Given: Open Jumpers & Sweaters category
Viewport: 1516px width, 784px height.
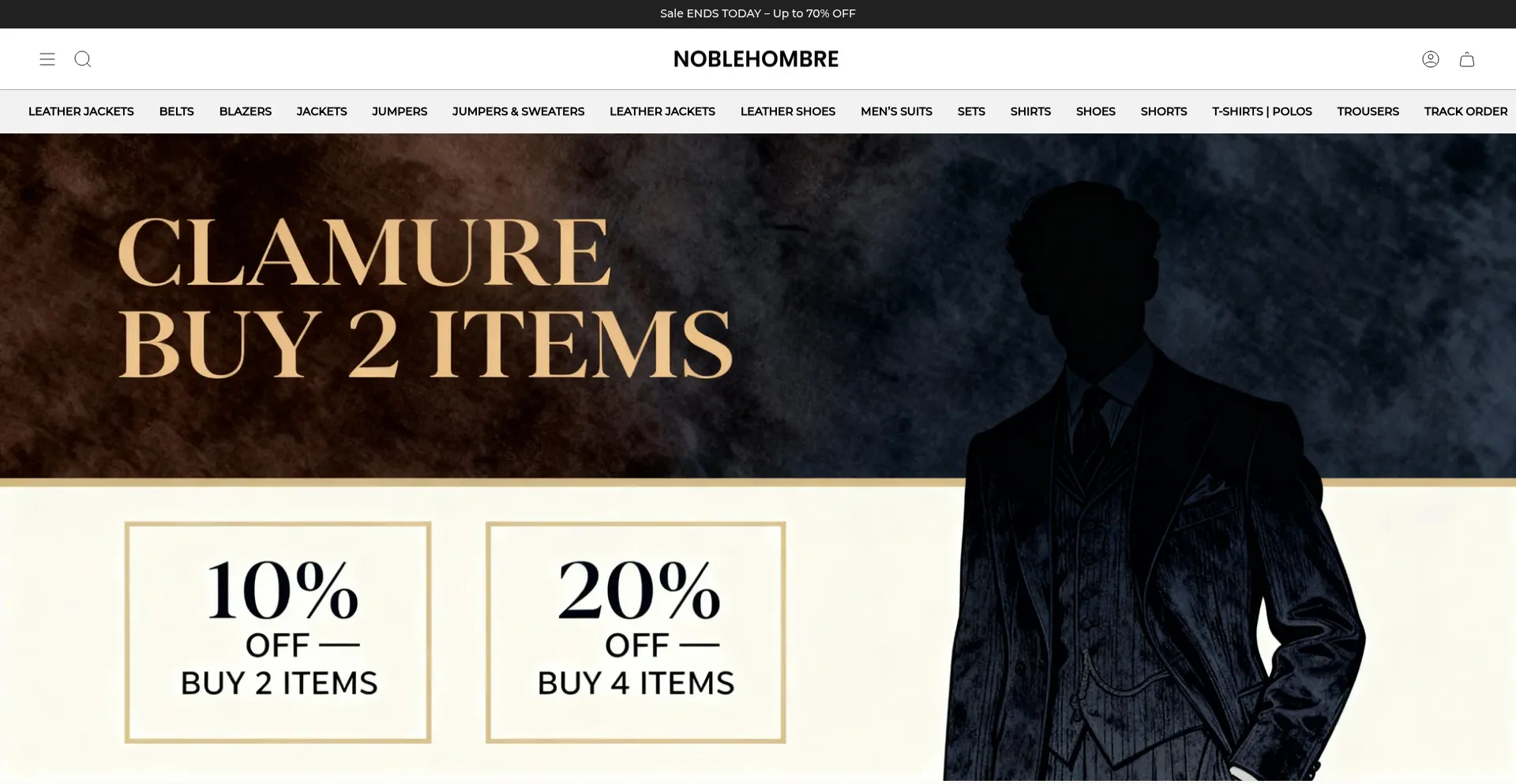Looking at the screenshot, I should pyautogui.click(x=519, y=111).
